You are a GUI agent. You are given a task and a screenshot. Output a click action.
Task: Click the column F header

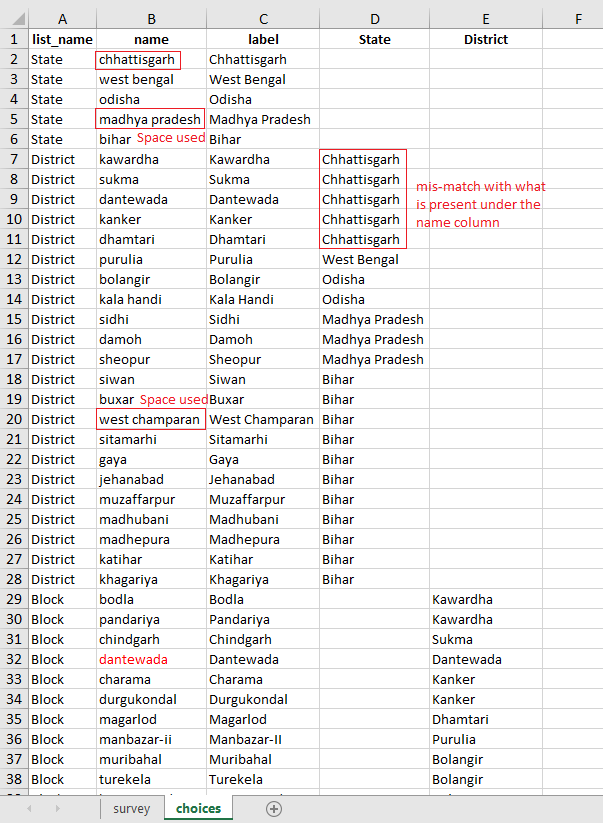point(578,18)
